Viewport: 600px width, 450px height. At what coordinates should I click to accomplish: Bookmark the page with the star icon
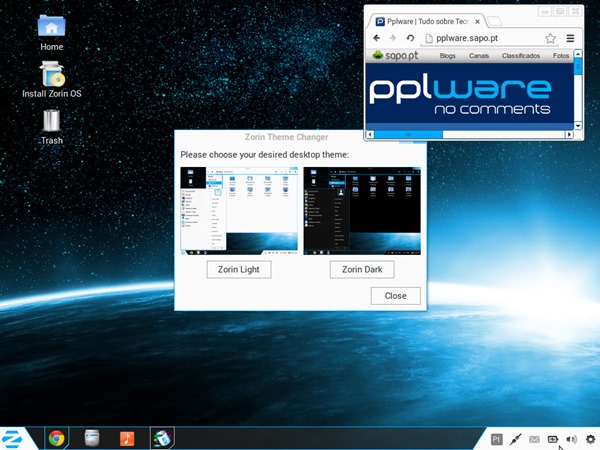tap(550, 38)
